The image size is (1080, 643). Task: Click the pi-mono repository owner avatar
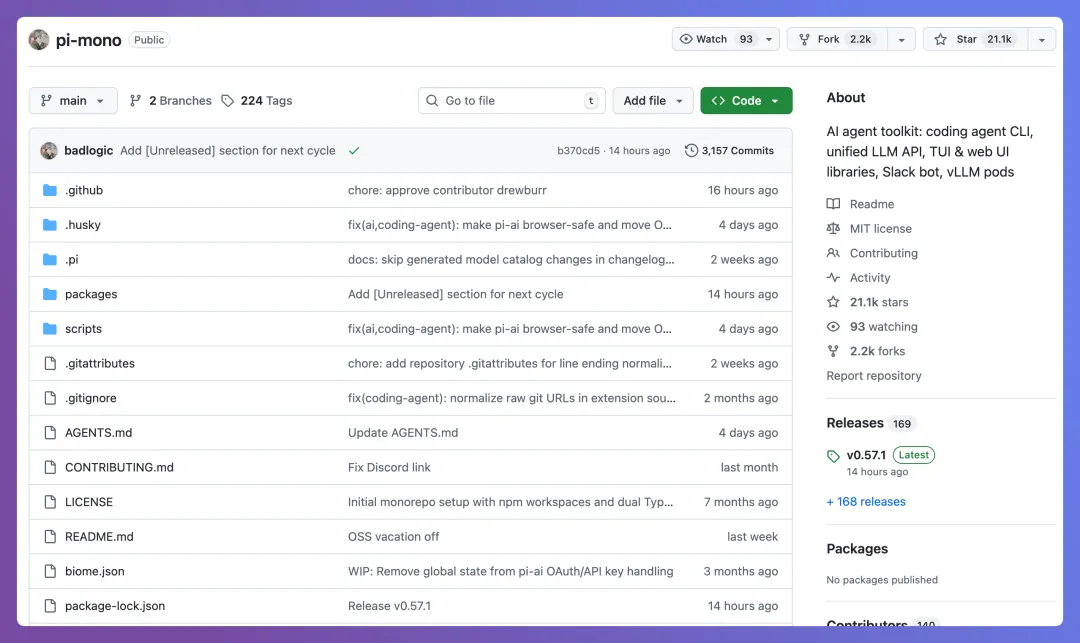tap(39, 40)
